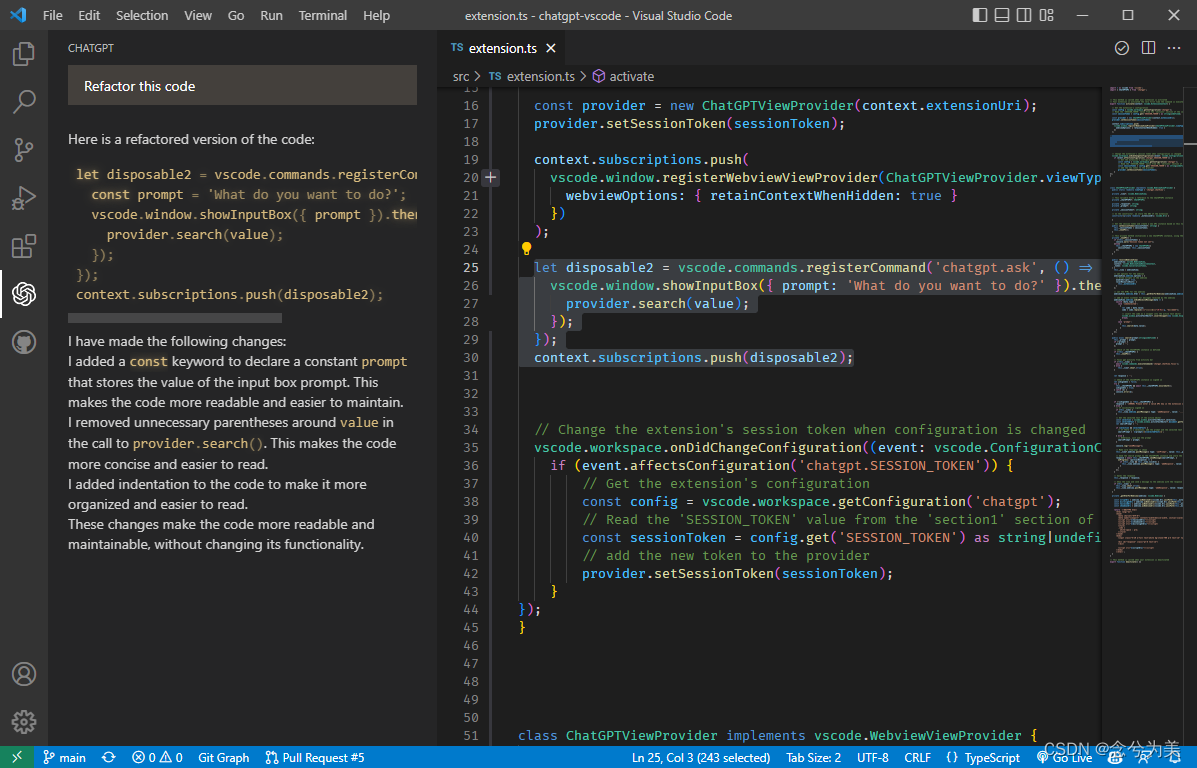Click the remote window icon in status bar
Viewport: 1197px width, 768px height.
point(17,757)
